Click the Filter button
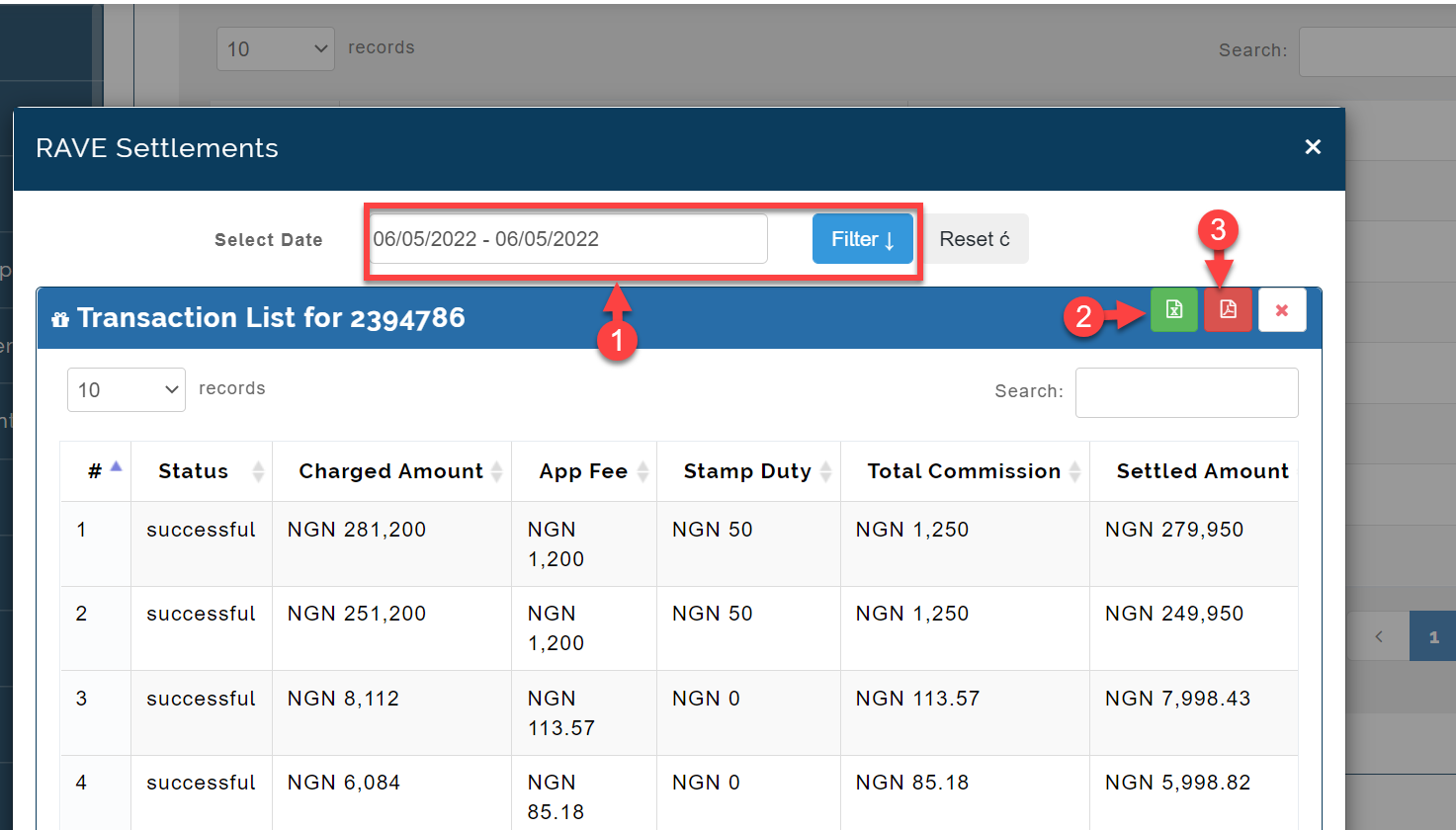This screenshot has width=1456, height=830. [863, 239]
